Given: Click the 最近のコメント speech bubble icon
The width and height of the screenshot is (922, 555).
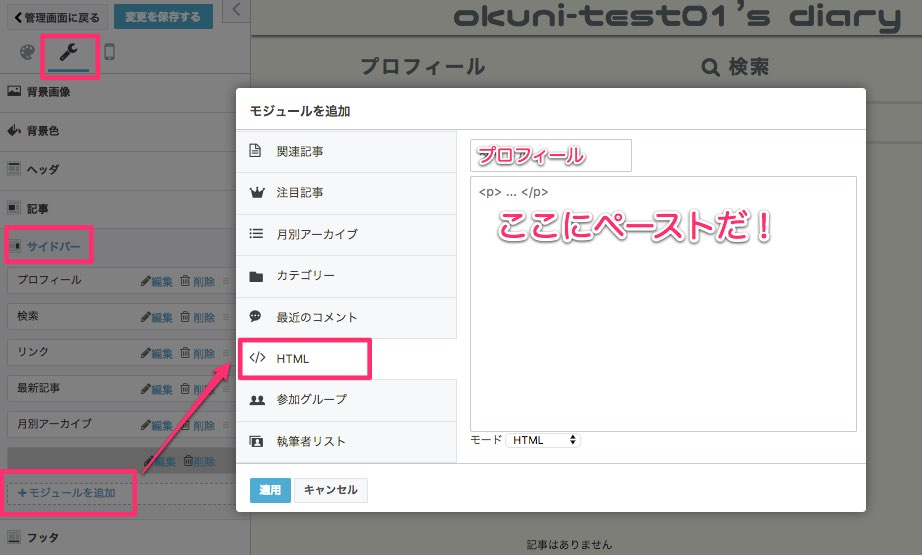Looking at the screenshot, I should tap(255, 317).
